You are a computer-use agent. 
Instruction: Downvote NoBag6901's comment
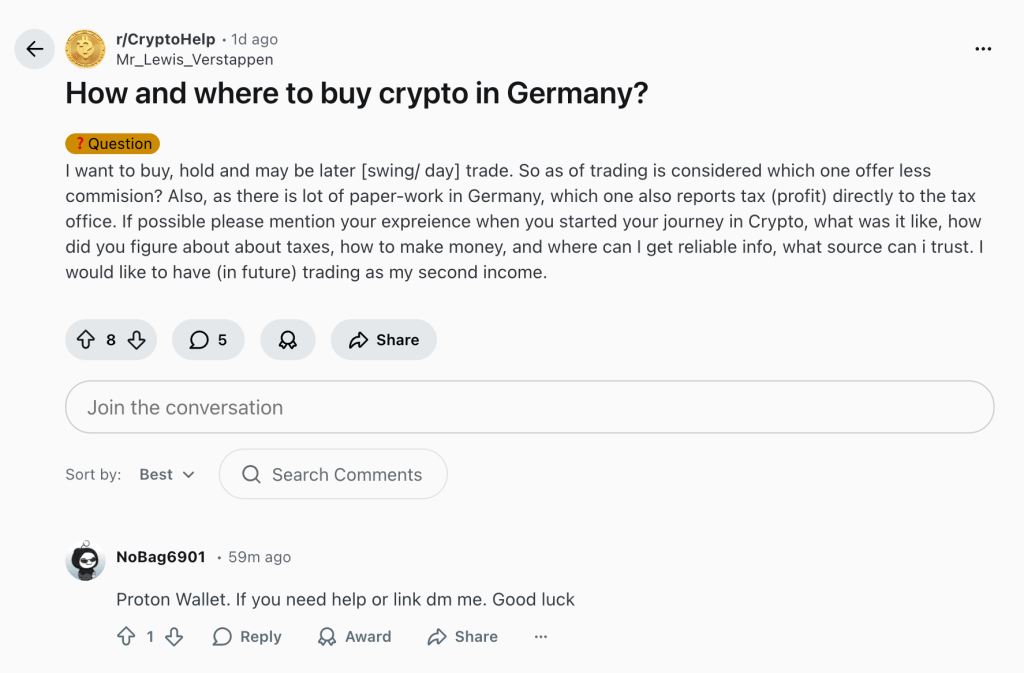click(175, 636)
